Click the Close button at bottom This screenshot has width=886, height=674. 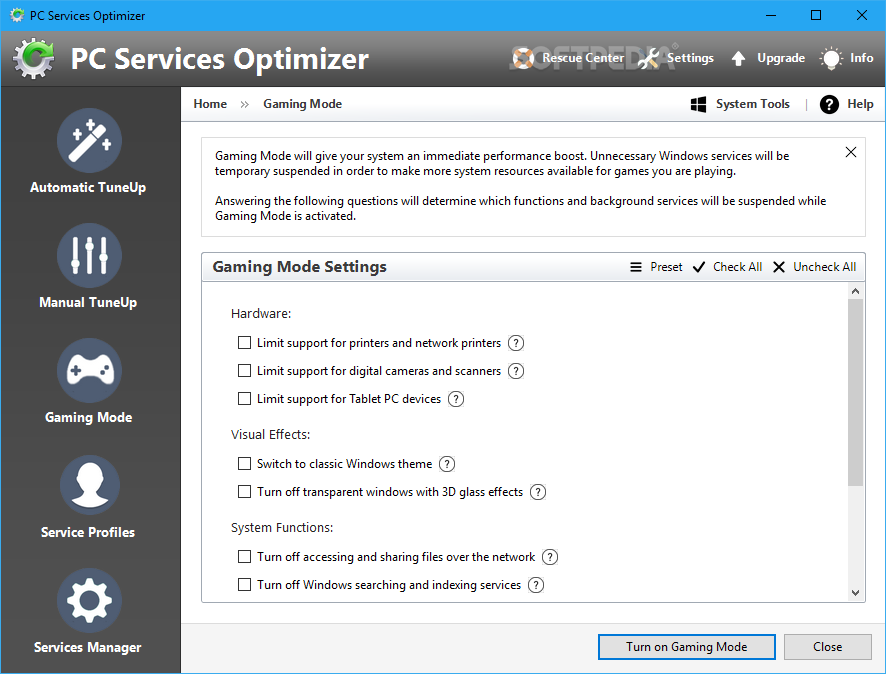[827, 647]
